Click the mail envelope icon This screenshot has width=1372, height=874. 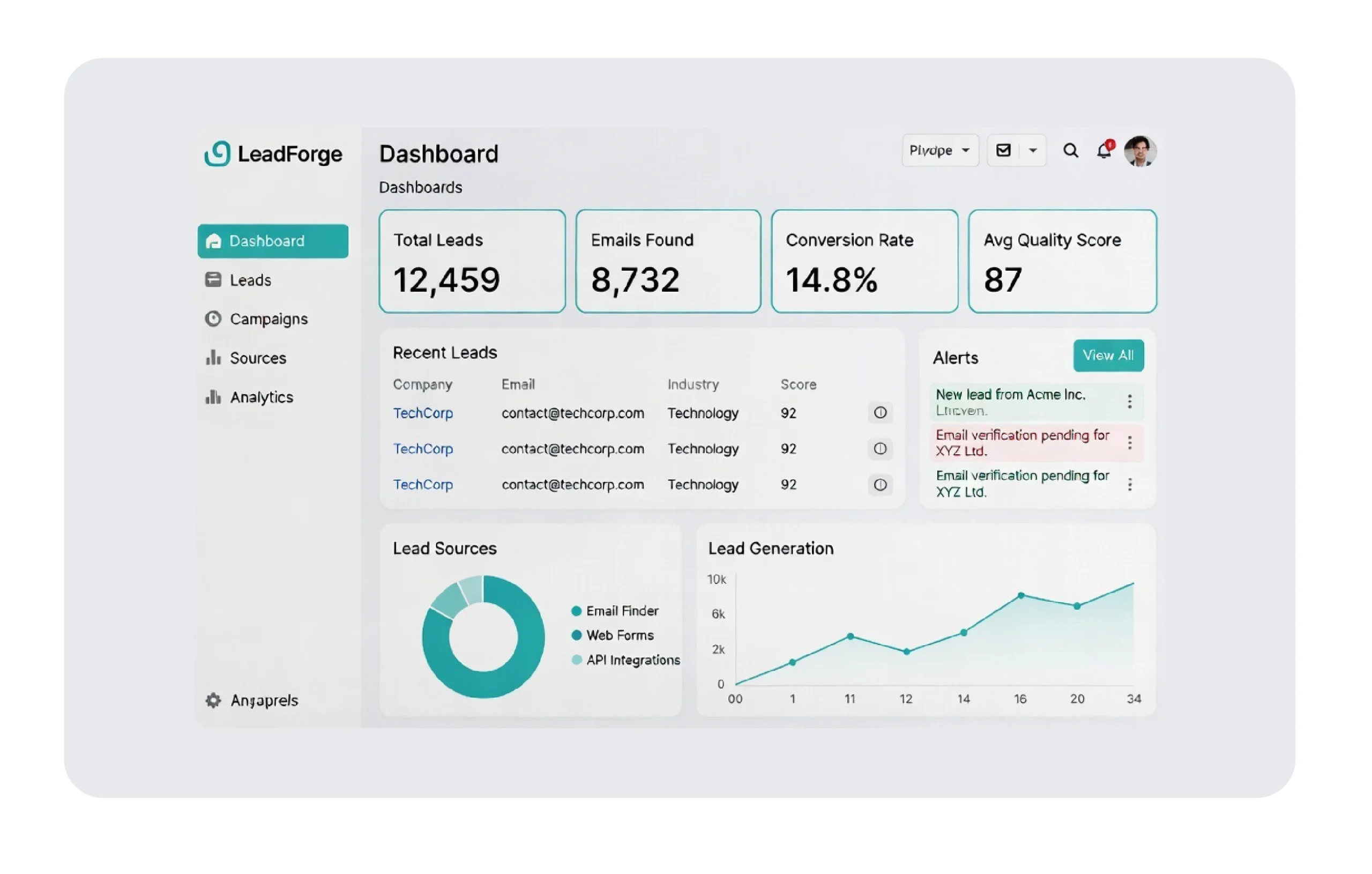(1003, 150)
